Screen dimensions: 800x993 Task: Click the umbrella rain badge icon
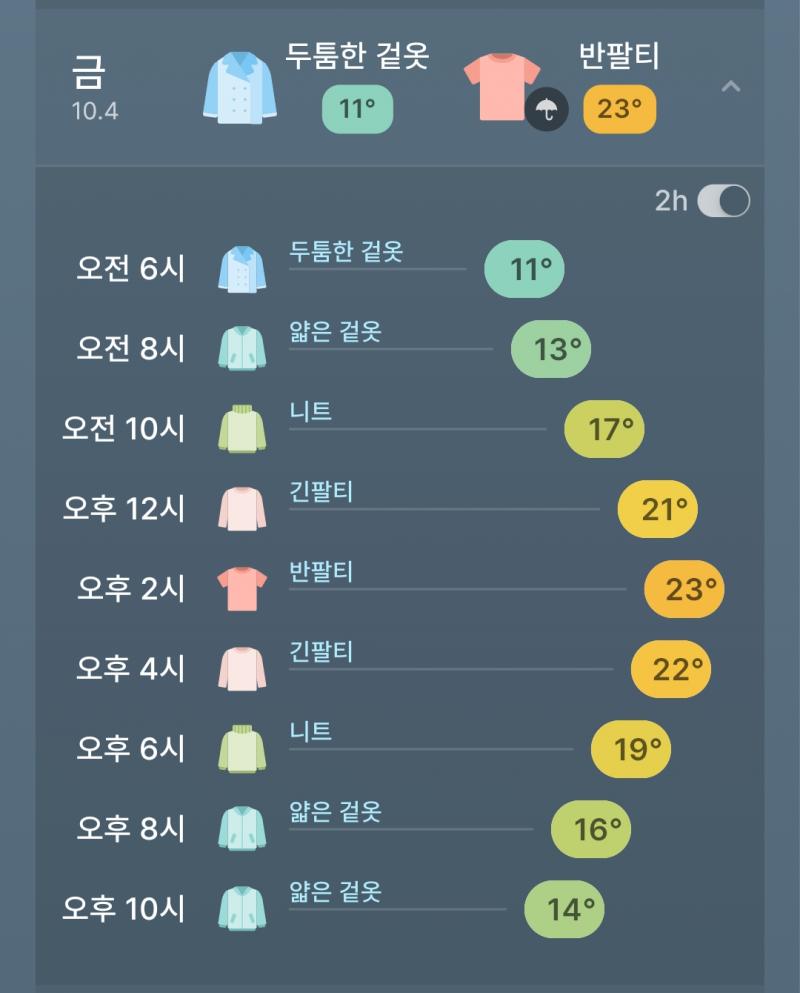point(547,109)
